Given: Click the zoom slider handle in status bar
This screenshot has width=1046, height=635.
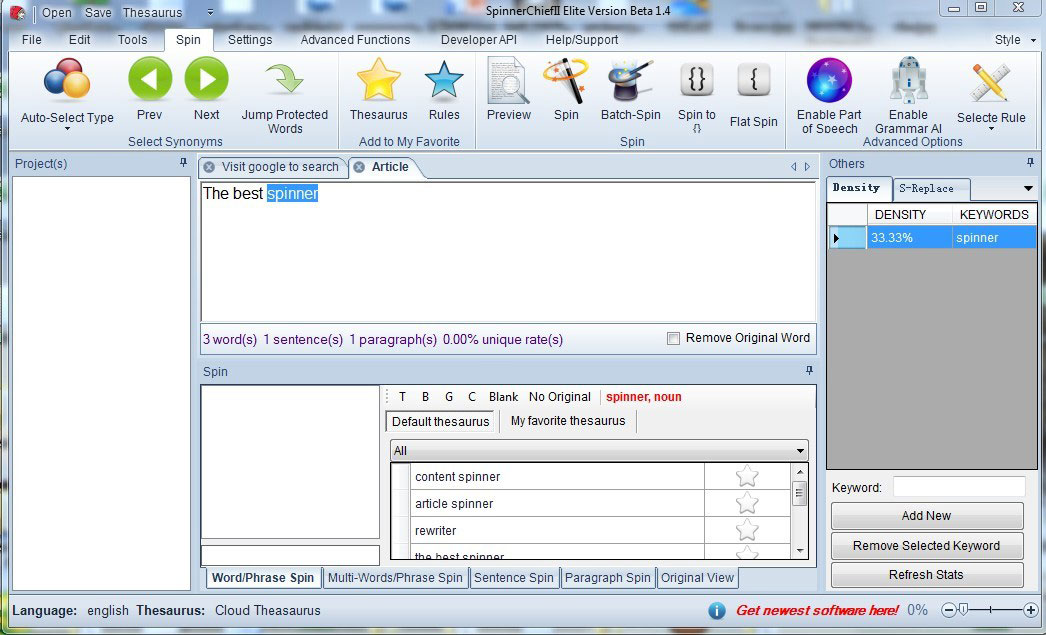Looking at the screenshot, I should 963,609.
